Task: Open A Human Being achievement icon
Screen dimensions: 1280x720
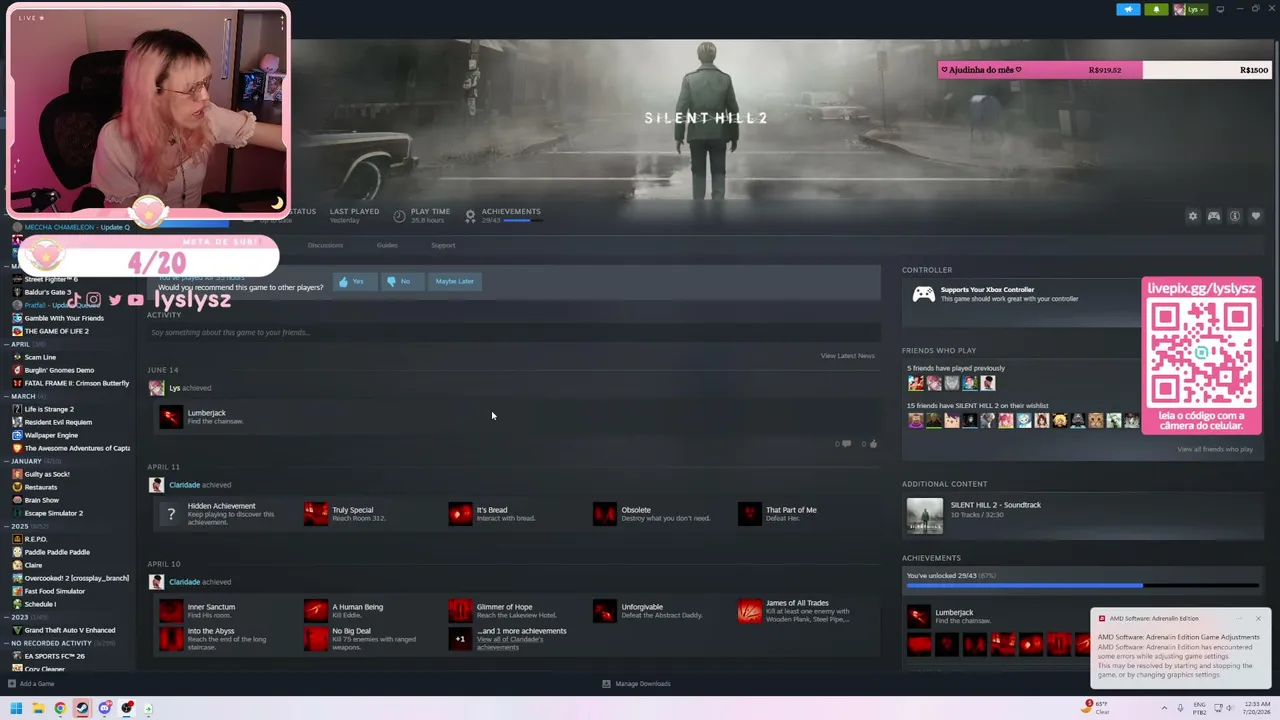Action: click(316, 610)
